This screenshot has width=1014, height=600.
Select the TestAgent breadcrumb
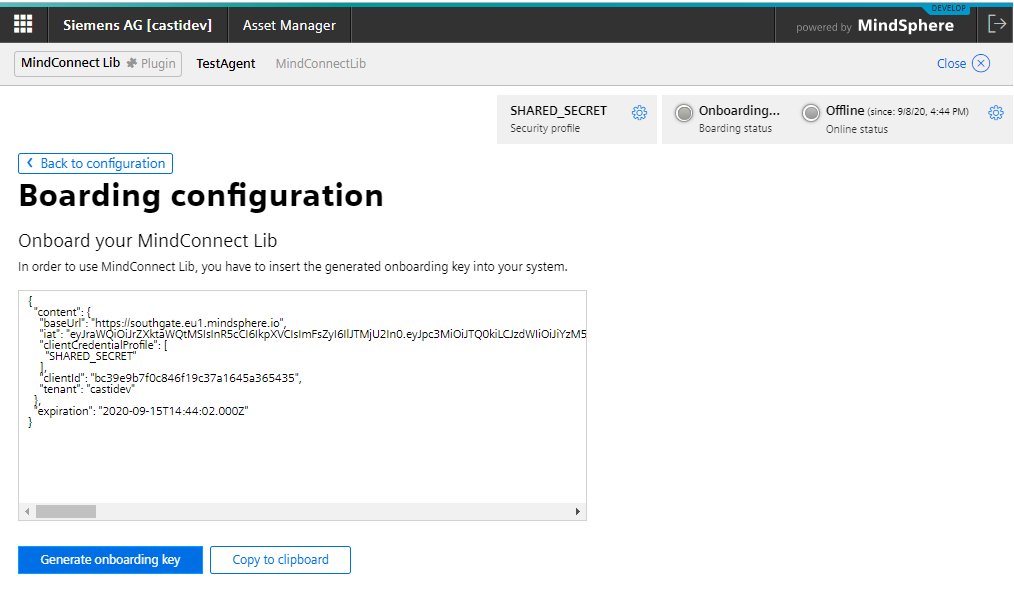click(226, 63)
